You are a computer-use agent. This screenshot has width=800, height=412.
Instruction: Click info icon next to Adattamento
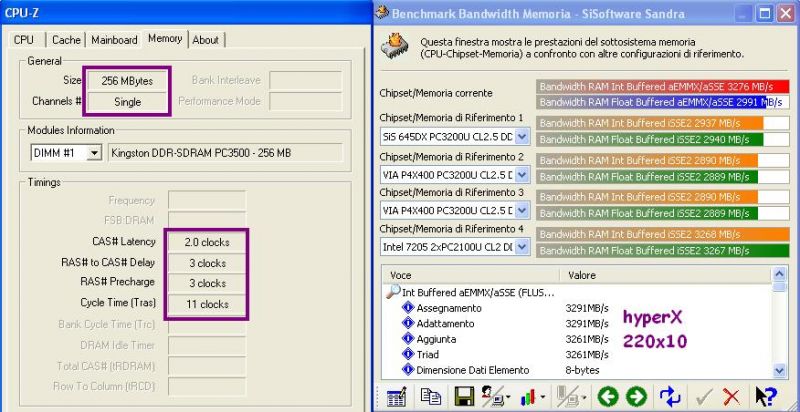point(408,323)
